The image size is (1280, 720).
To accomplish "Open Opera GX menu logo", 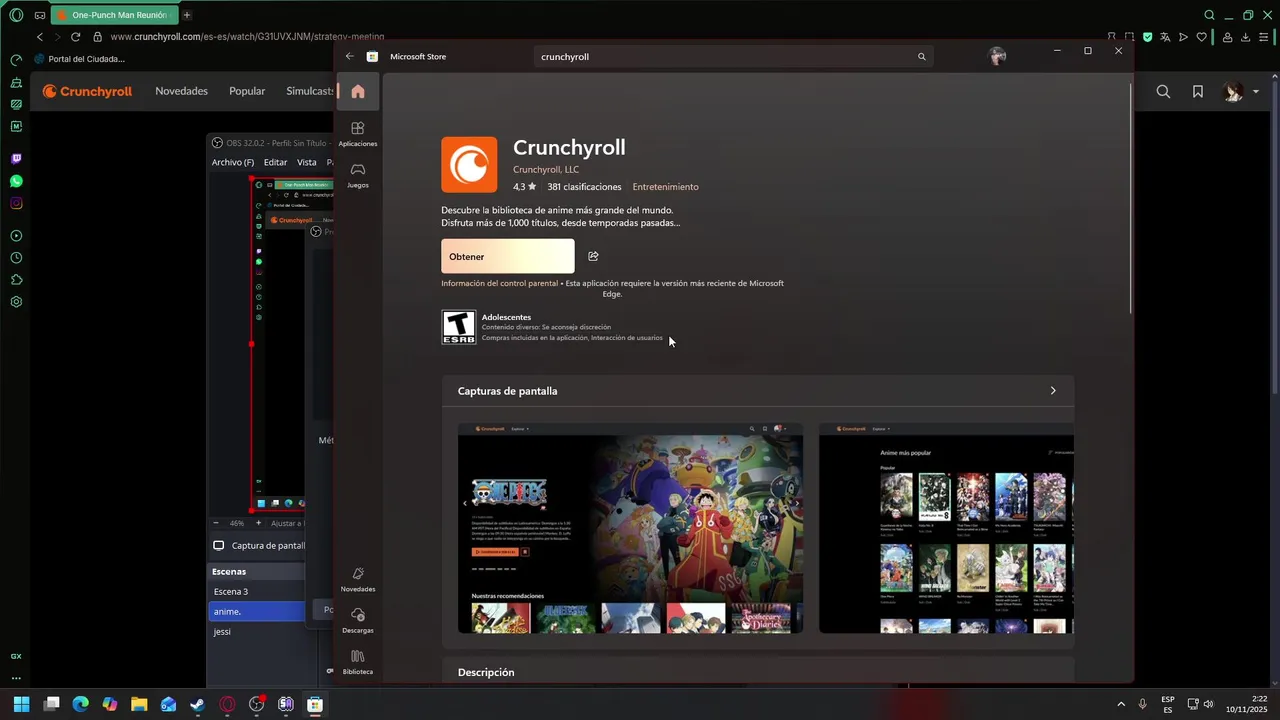I will (16, 15).
